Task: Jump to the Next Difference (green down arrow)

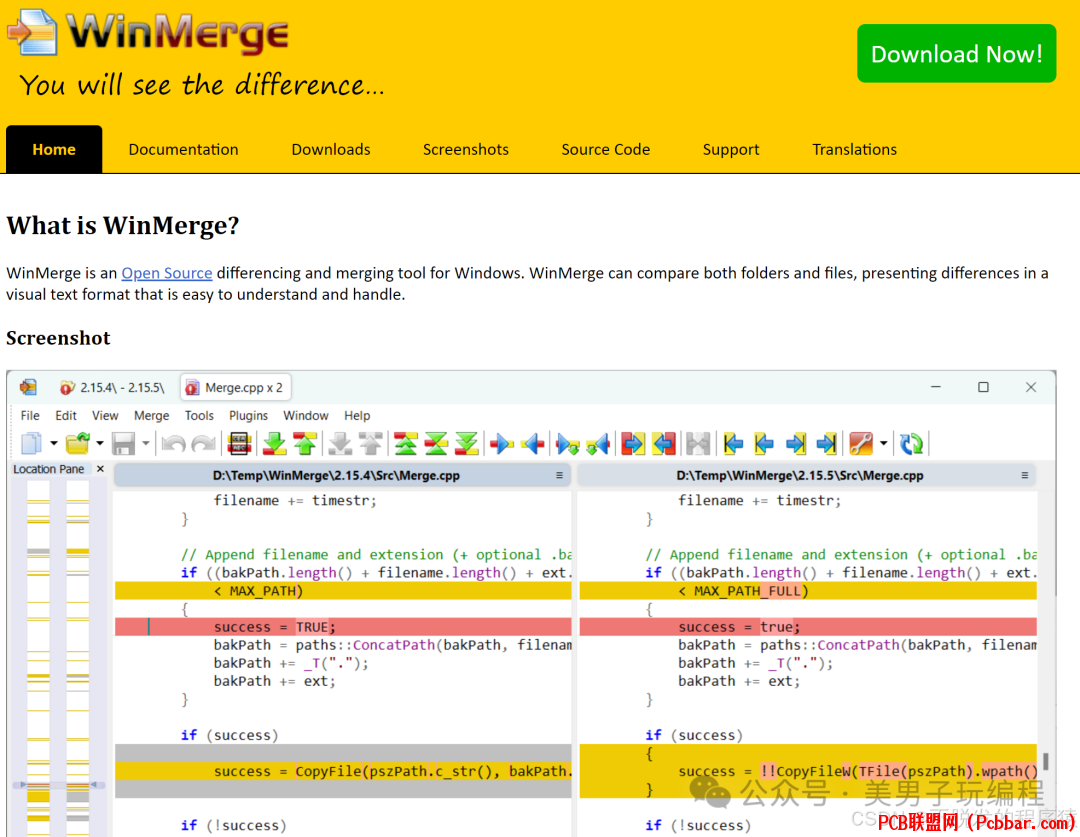Action: pos(275,444)
